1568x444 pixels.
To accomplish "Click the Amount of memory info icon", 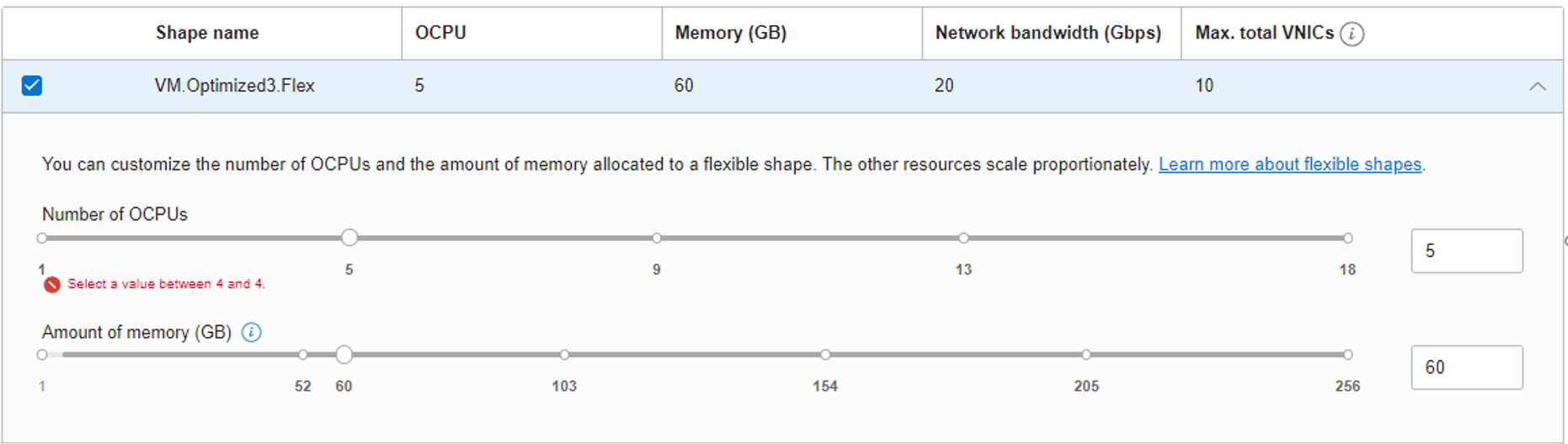I will pos(251,333).
